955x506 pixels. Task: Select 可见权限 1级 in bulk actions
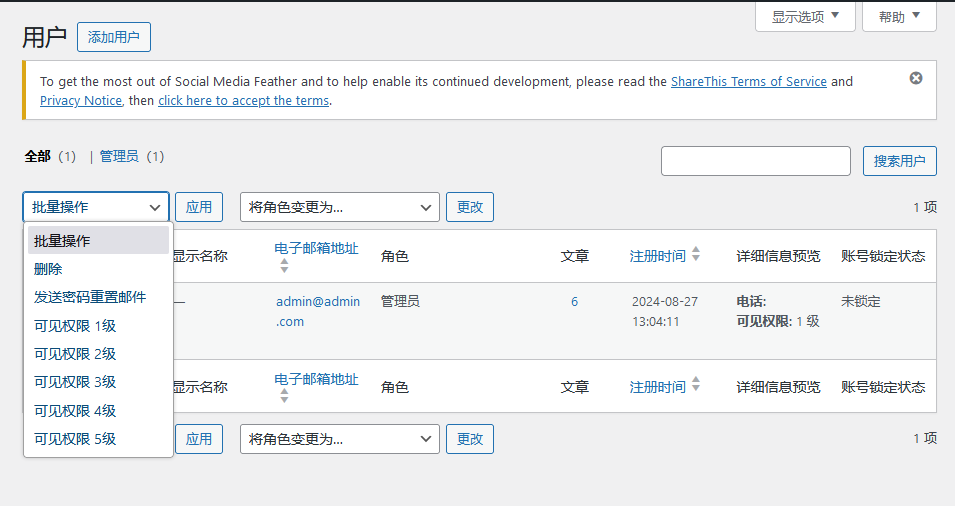pyautogui.click(x=98, y=326)
